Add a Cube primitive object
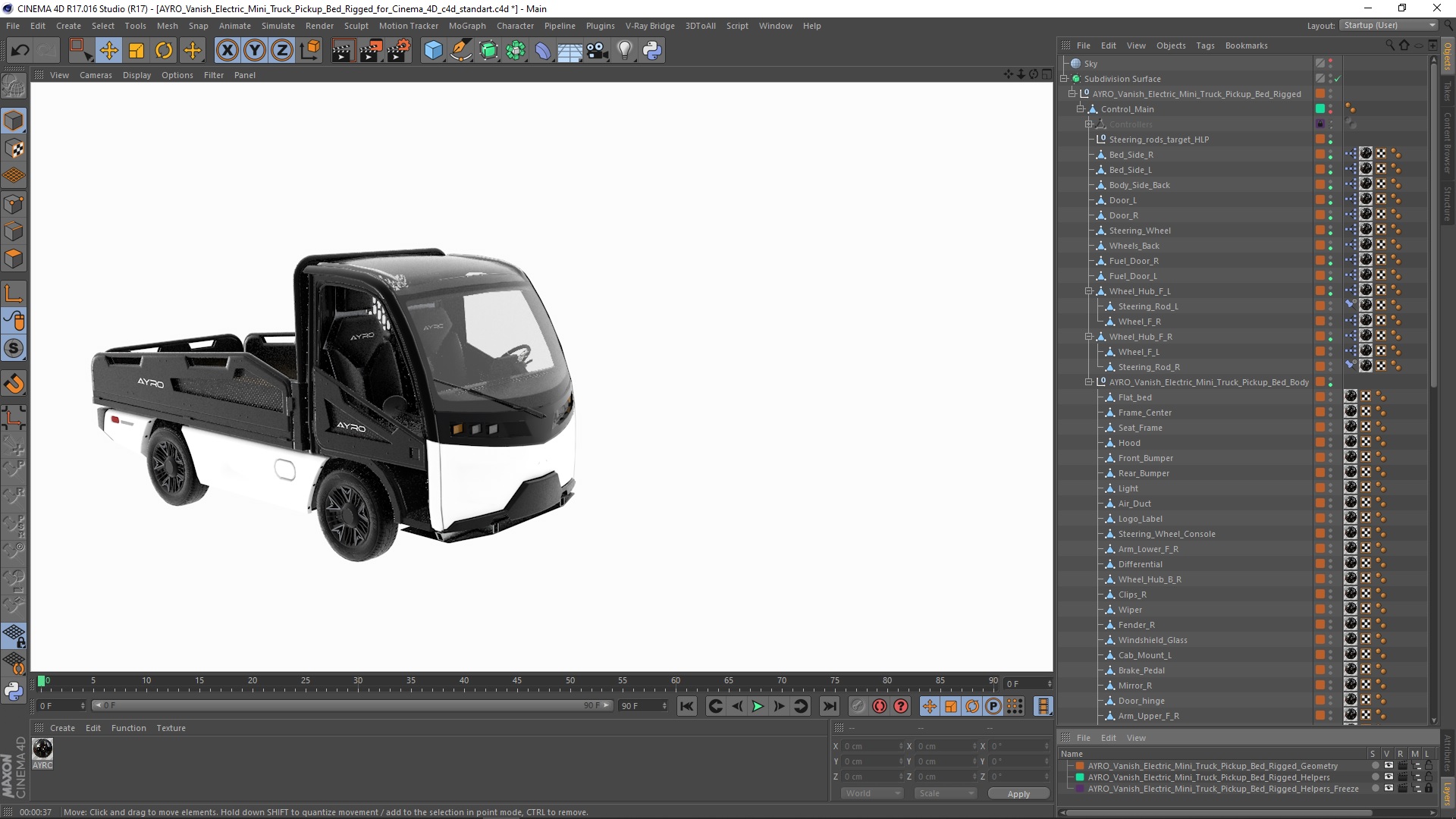The image size is (1456, 819). click(x=433, y=51)
